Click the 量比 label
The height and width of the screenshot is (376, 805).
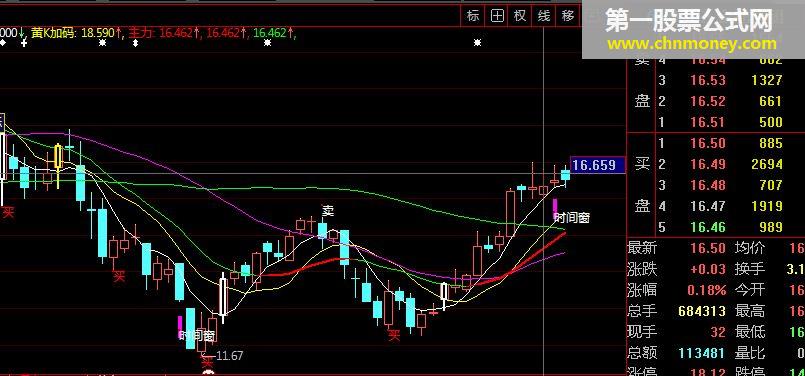(750, 353)
